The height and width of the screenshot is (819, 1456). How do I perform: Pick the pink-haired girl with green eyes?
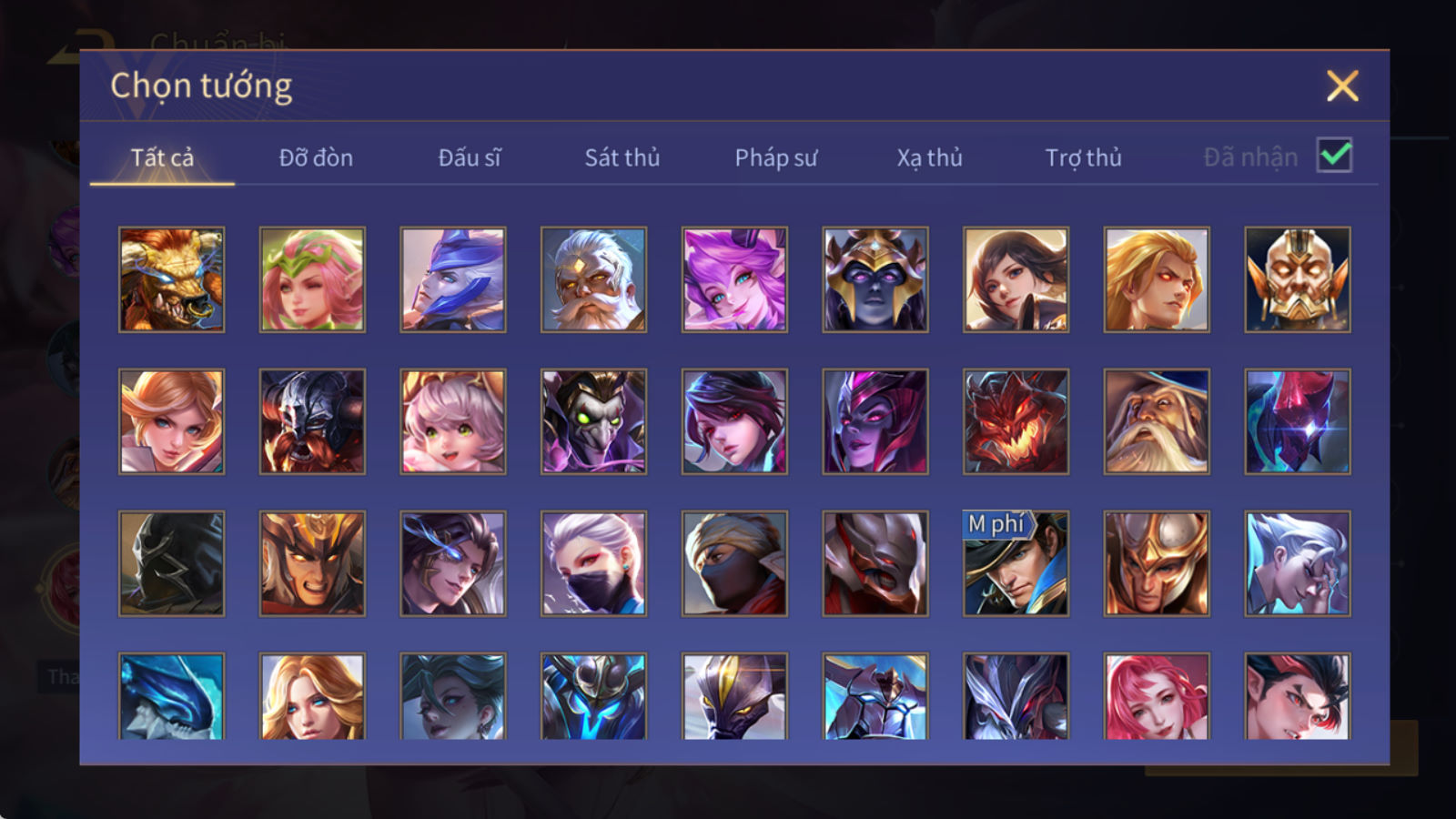click(452, 421)
